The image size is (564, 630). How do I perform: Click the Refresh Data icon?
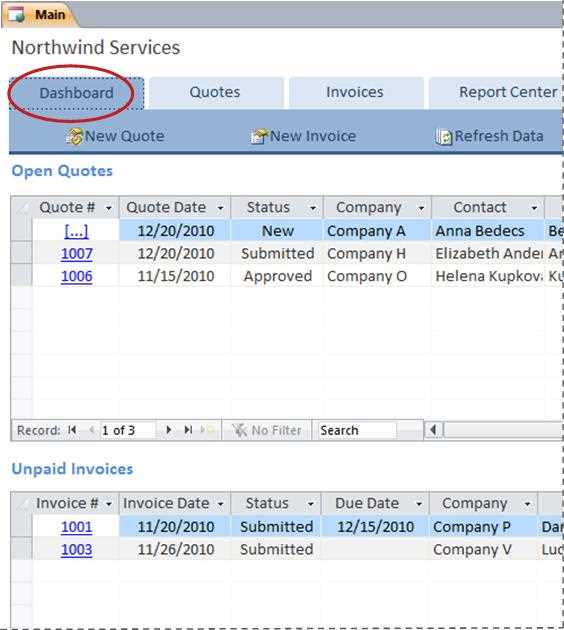point(444,137)
